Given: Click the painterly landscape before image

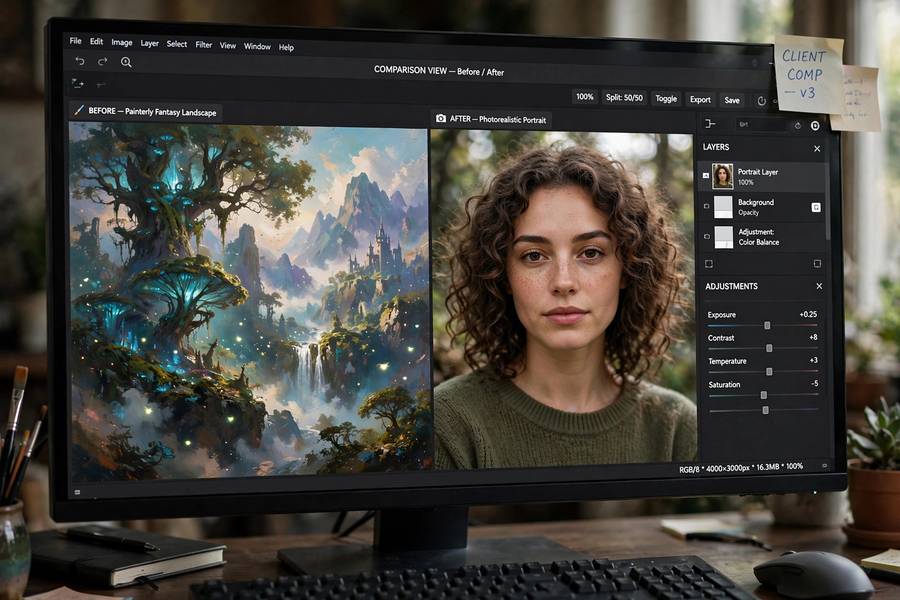Looking at the screenshot, I should 249,300.
